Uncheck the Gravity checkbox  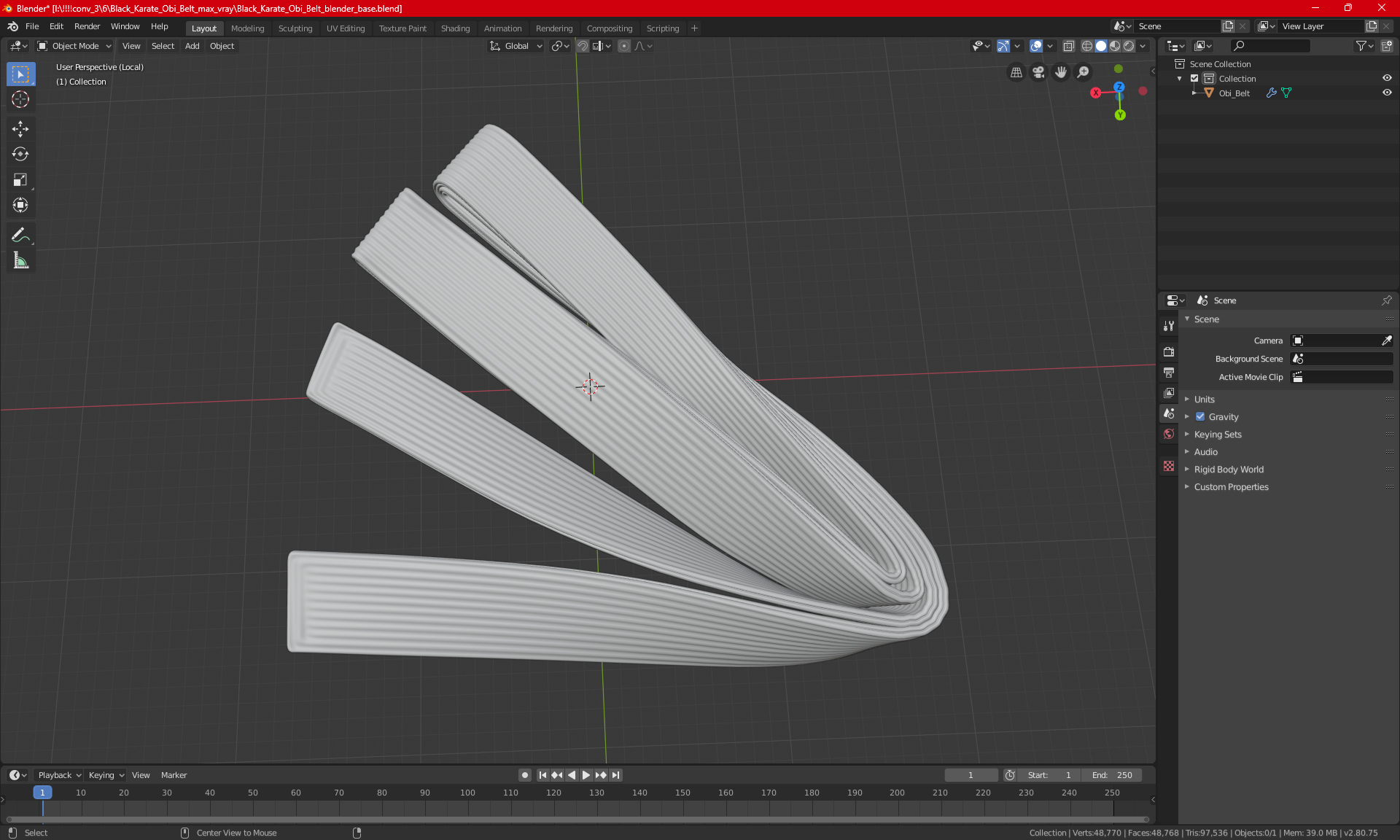[1200, 417]
